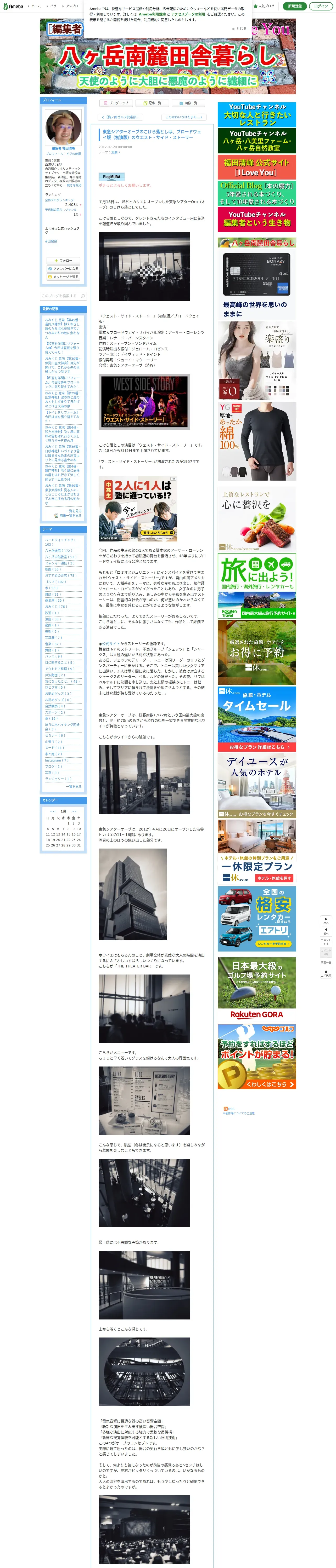Switch to the 画像一覧 tab
The height and width of the screenshot is (1568, 336).
[188, 103]
